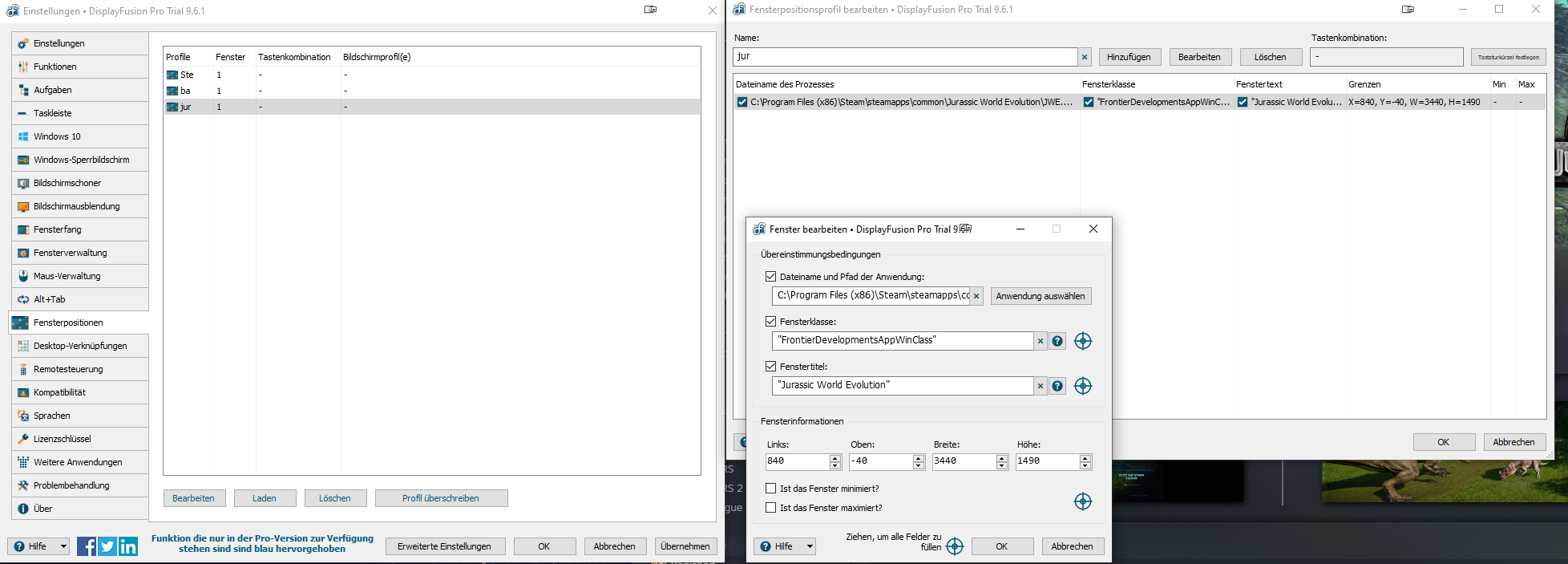The height and width of the screenshot is (564, 1568).
Task: Decrease the Höhe value with stepper
Action: point(1085,465)
